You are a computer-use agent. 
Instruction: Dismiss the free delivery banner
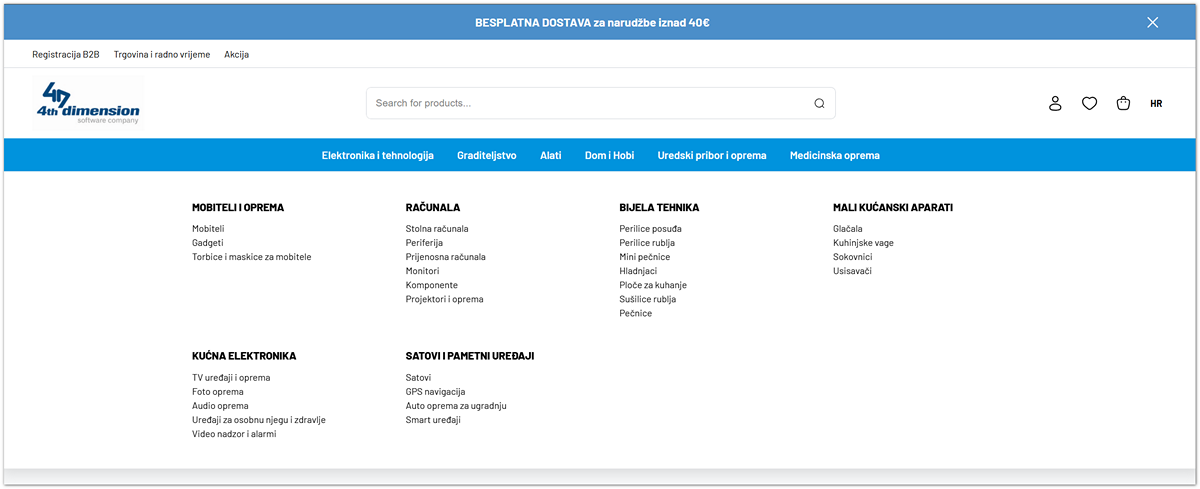click(1152, 22)
